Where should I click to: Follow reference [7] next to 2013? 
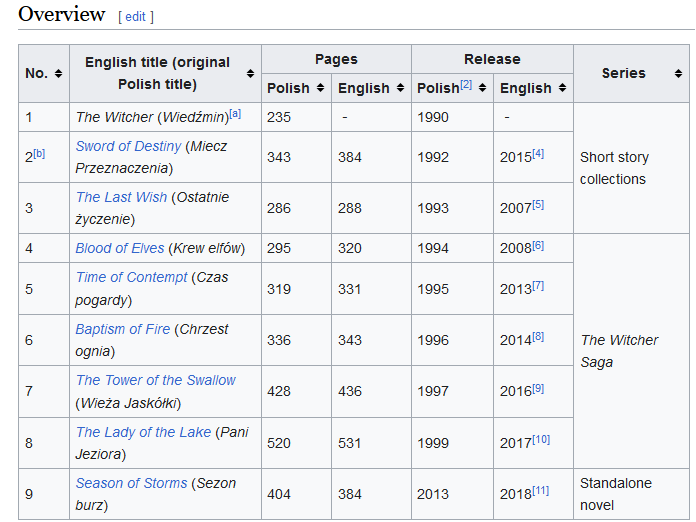tap(538, 285)
